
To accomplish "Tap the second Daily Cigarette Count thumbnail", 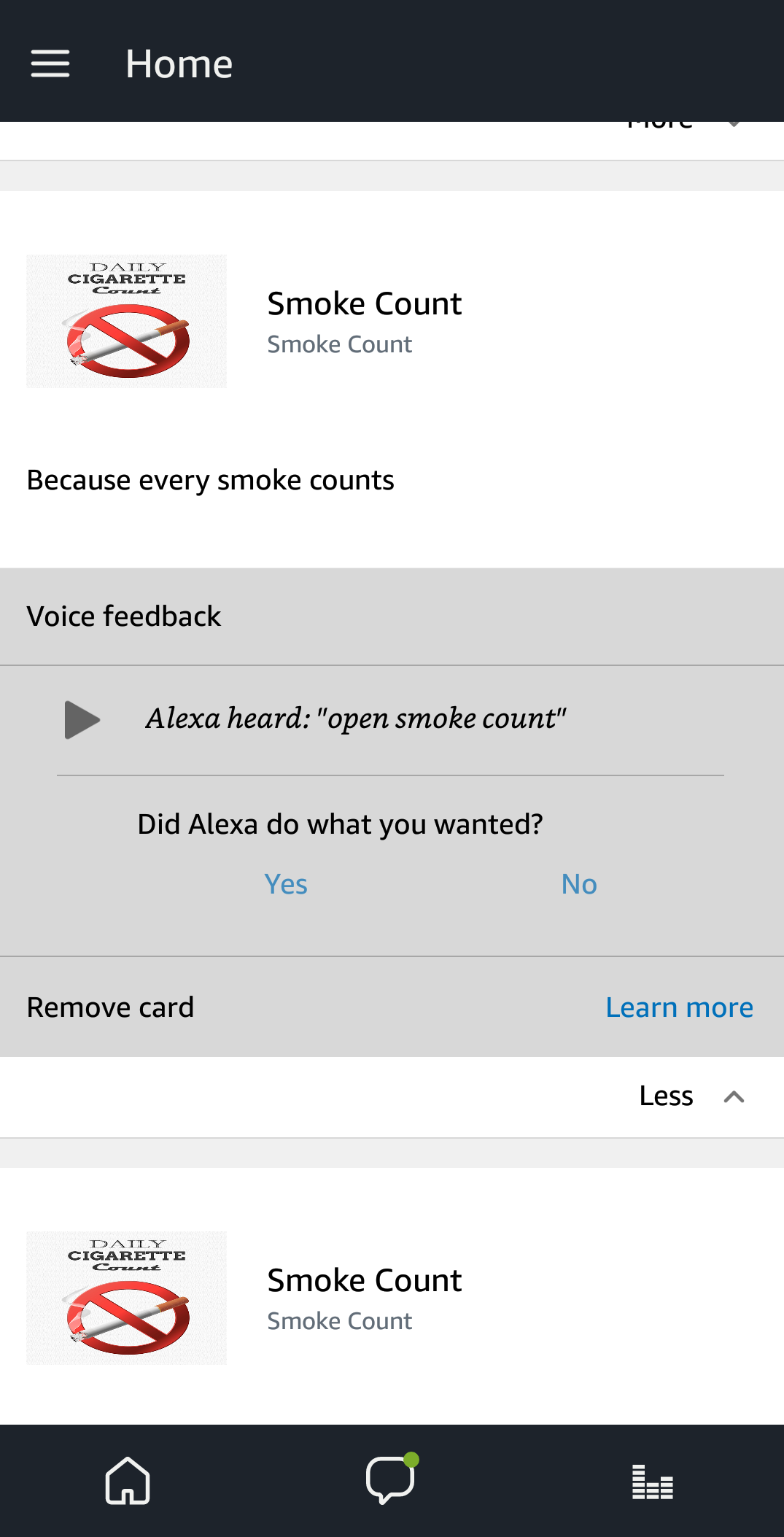I will coord(127,1298).
